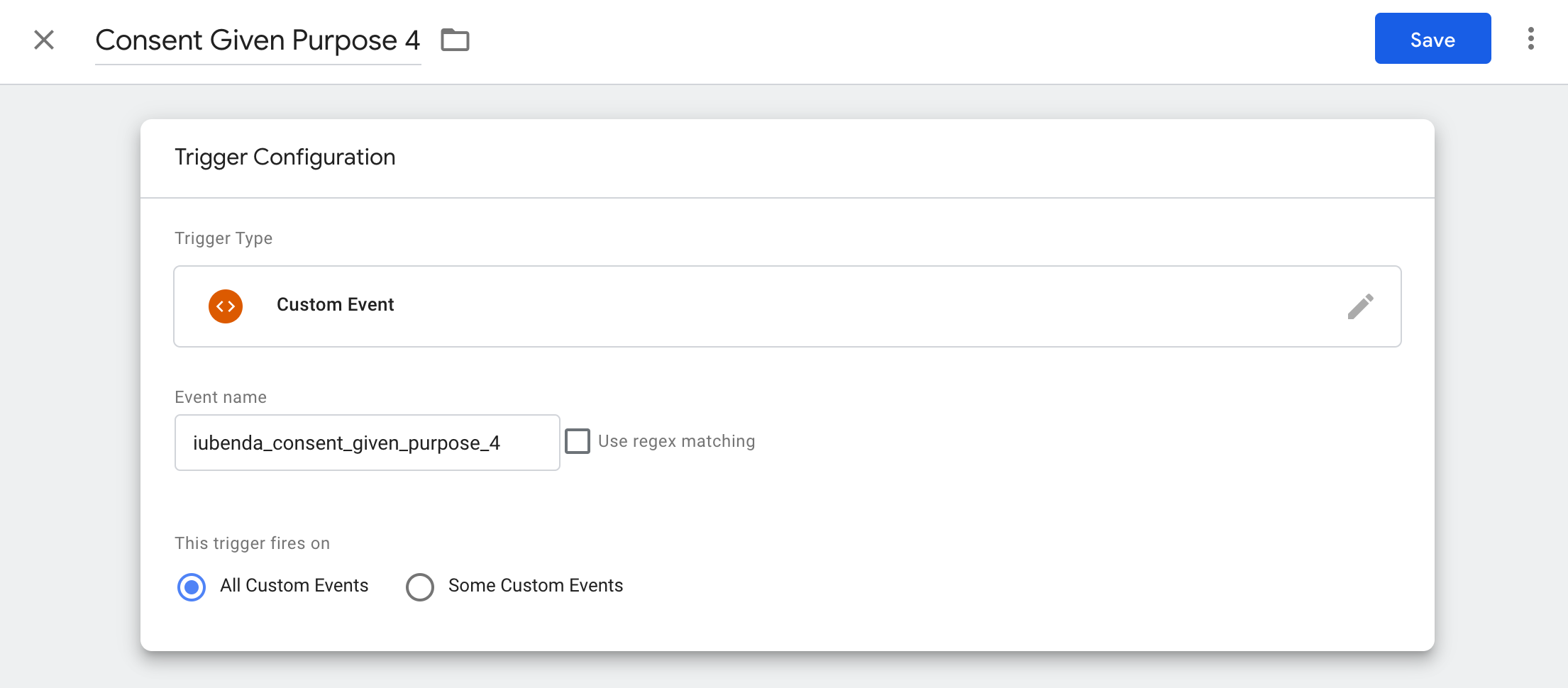1568x688 pixels.
Task: Click the Trigger Configuration card heading
Action: coord(285,157)
